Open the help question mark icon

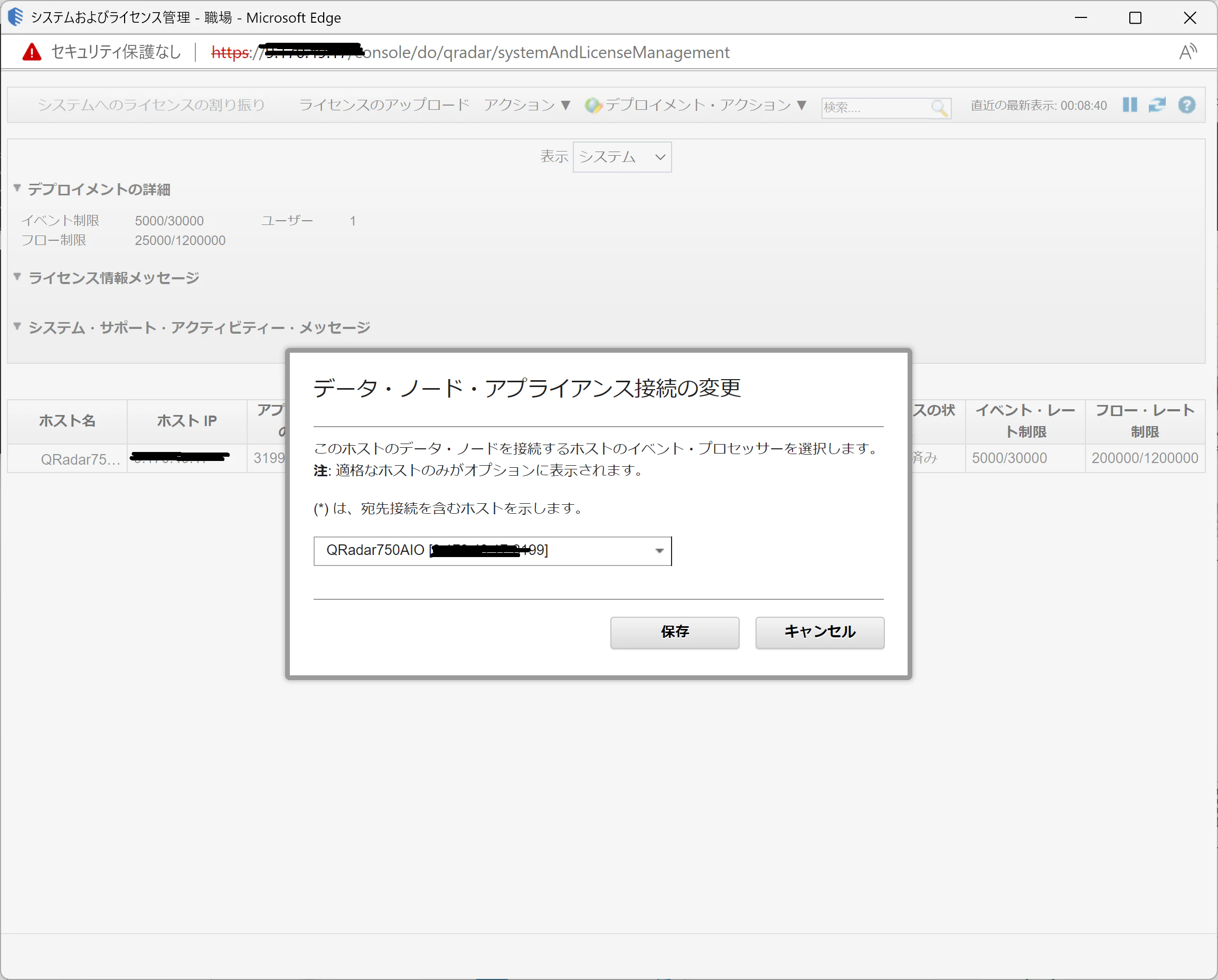pos(1186,105)
